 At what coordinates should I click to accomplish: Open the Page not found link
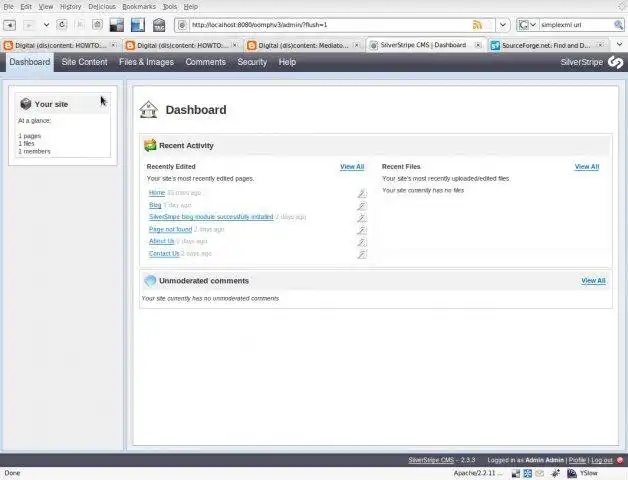click(x=170, y=229)
